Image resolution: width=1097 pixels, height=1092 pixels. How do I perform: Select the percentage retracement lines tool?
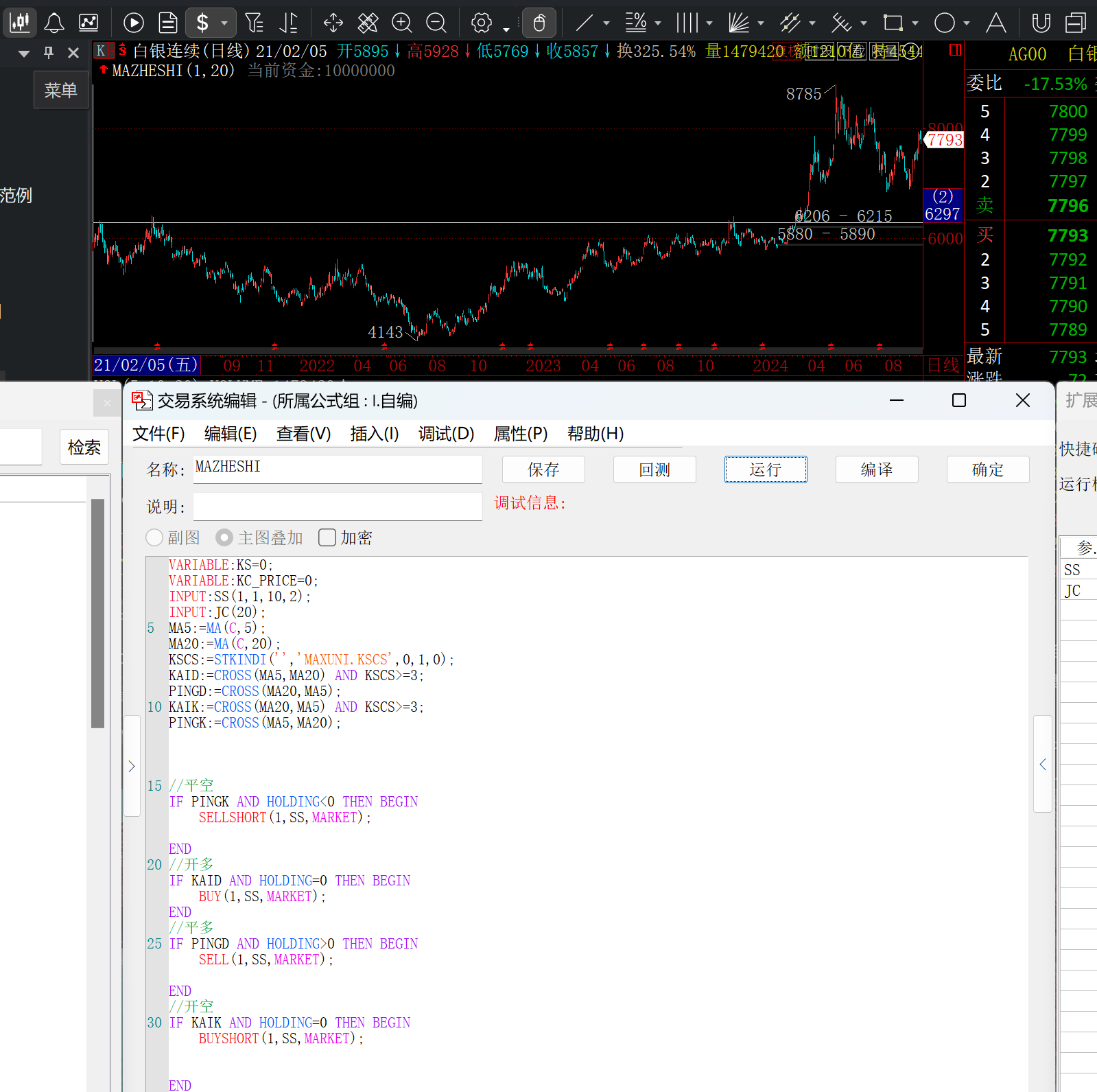tap(635, 23)
